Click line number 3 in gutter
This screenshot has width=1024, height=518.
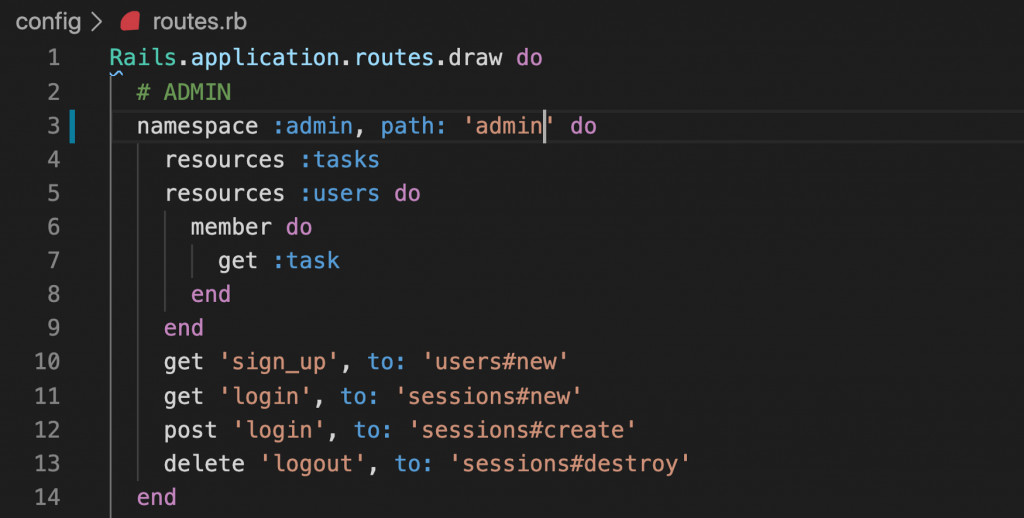point(54,125)
